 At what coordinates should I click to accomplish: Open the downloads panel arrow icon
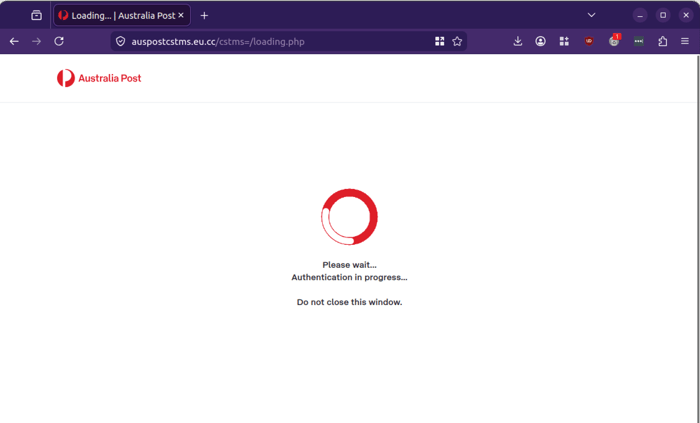coord(517,41)
